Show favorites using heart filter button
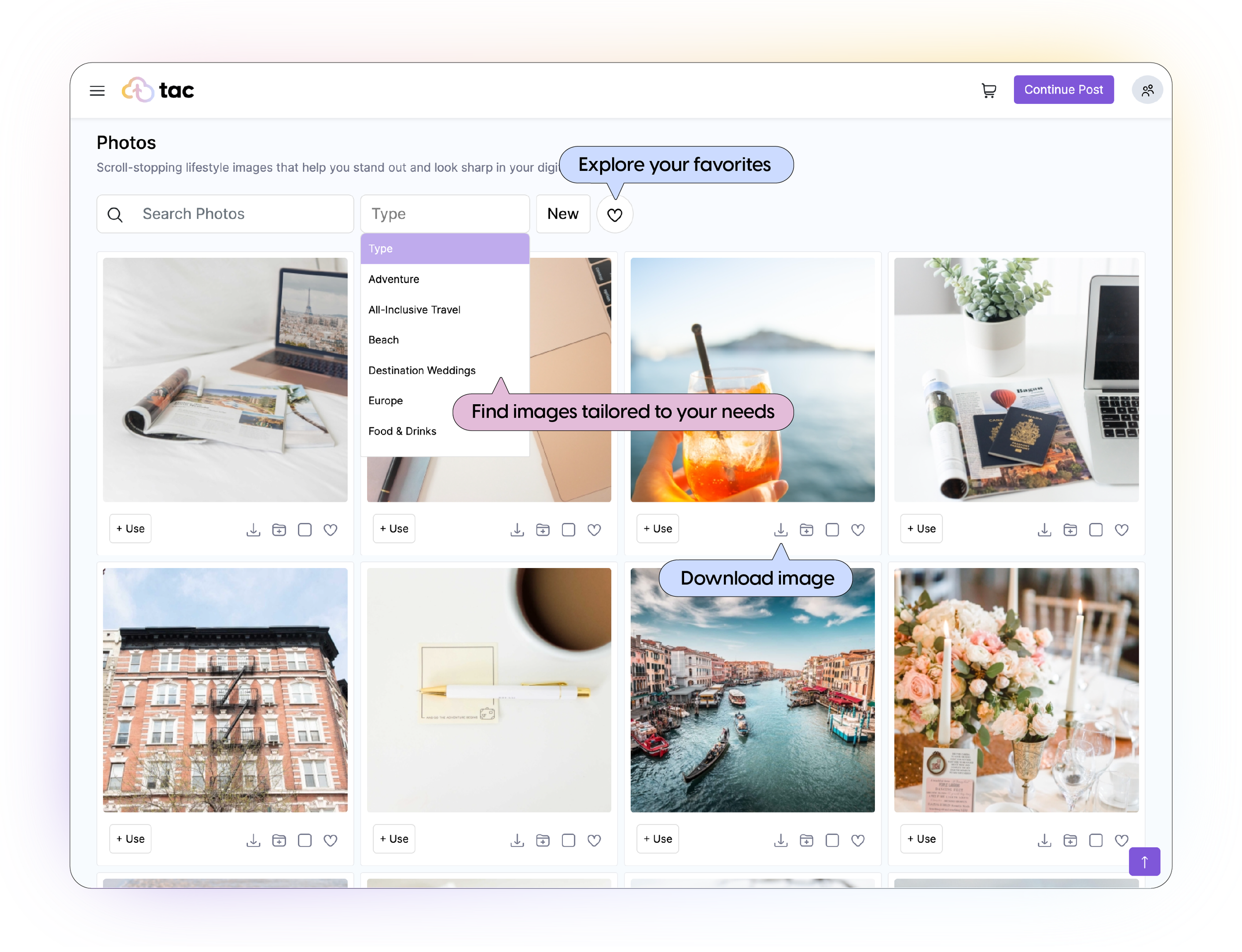The height and width of the screenshot is (952, 1242). pos(615,215)
